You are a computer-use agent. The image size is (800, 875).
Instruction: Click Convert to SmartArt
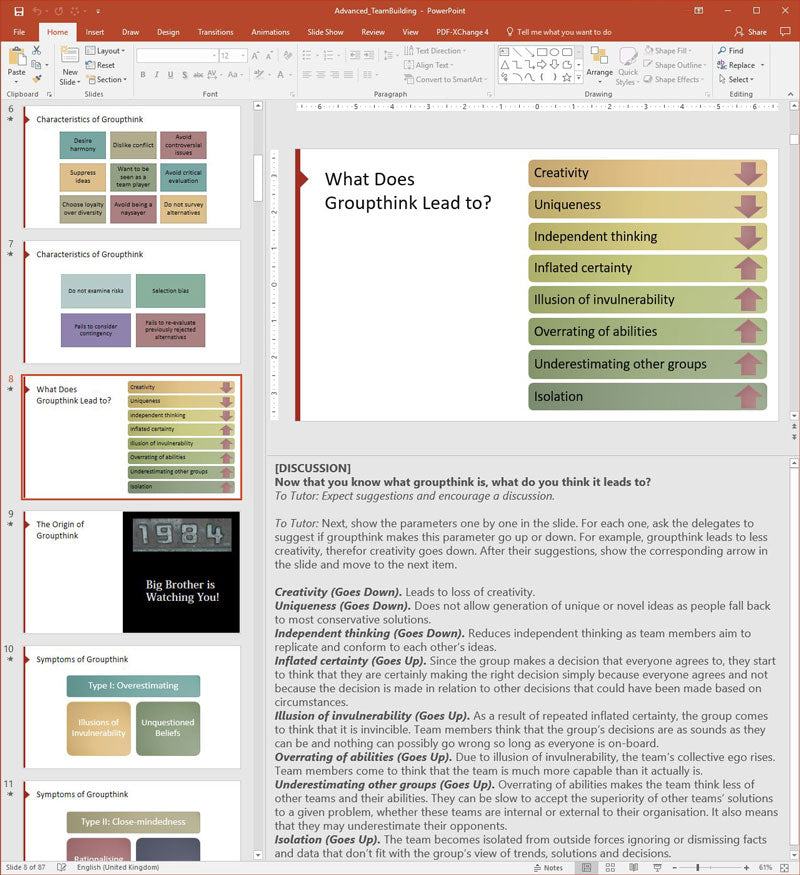click(445, 80)
